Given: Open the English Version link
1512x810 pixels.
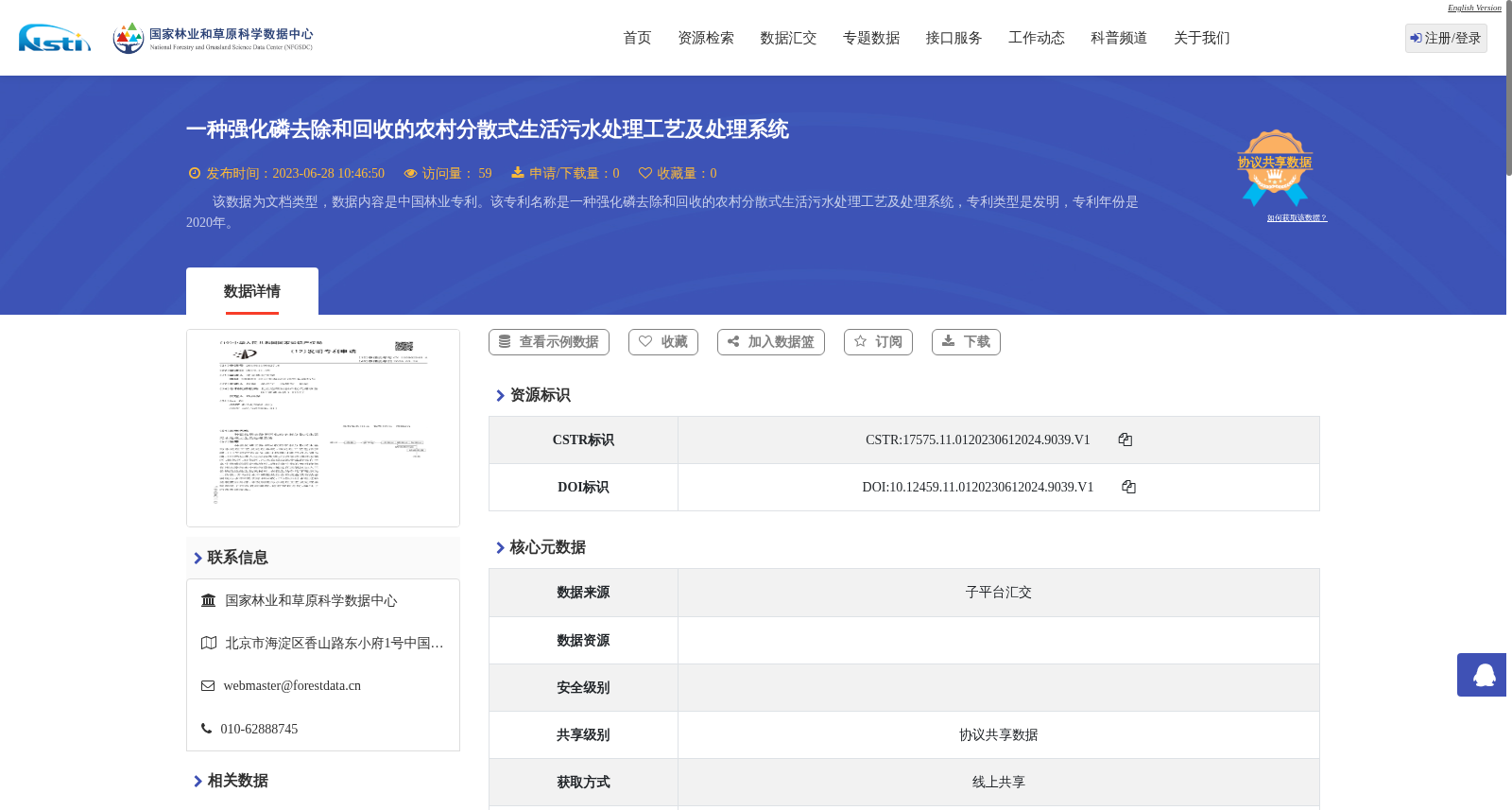Looking at the screenshot, I should coord(1474,8).
